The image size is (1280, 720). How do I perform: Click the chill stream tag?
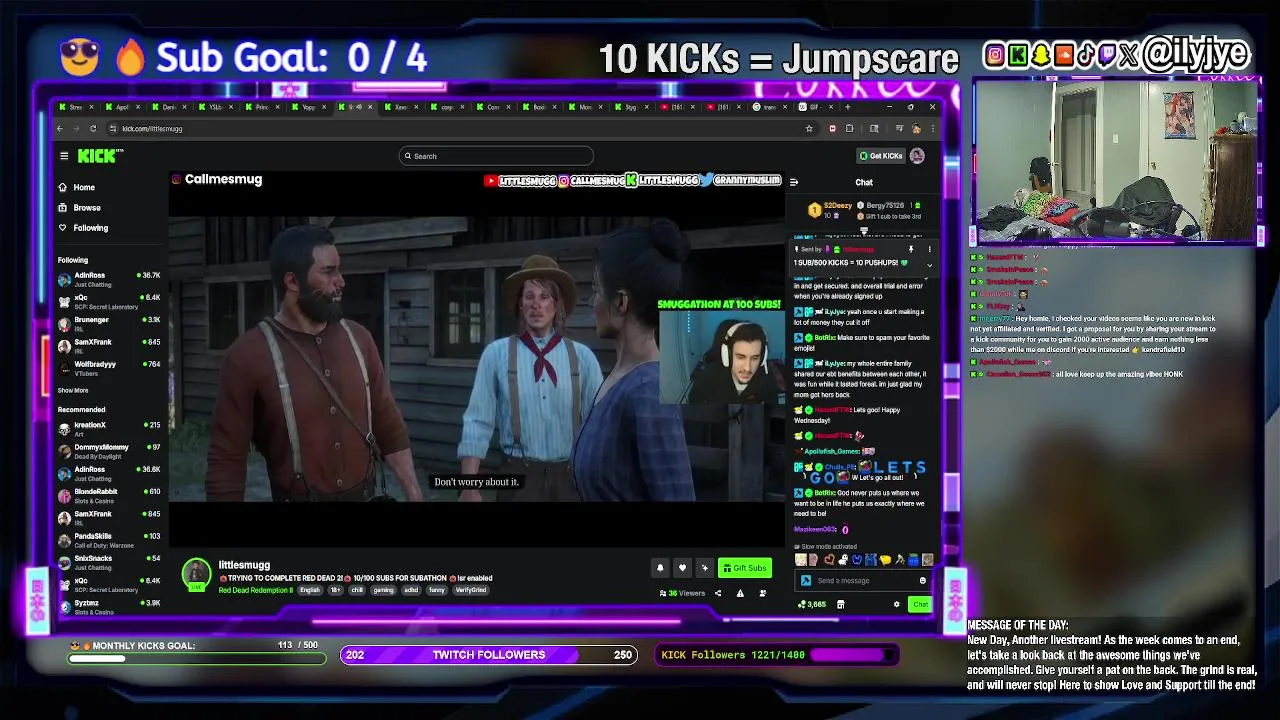[358, 590]
